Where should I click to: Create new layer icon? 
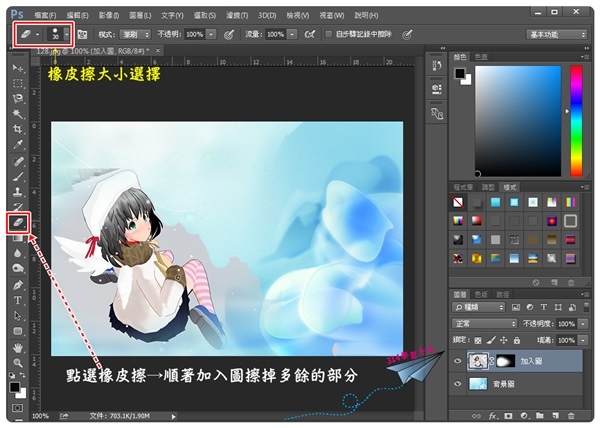555,416
